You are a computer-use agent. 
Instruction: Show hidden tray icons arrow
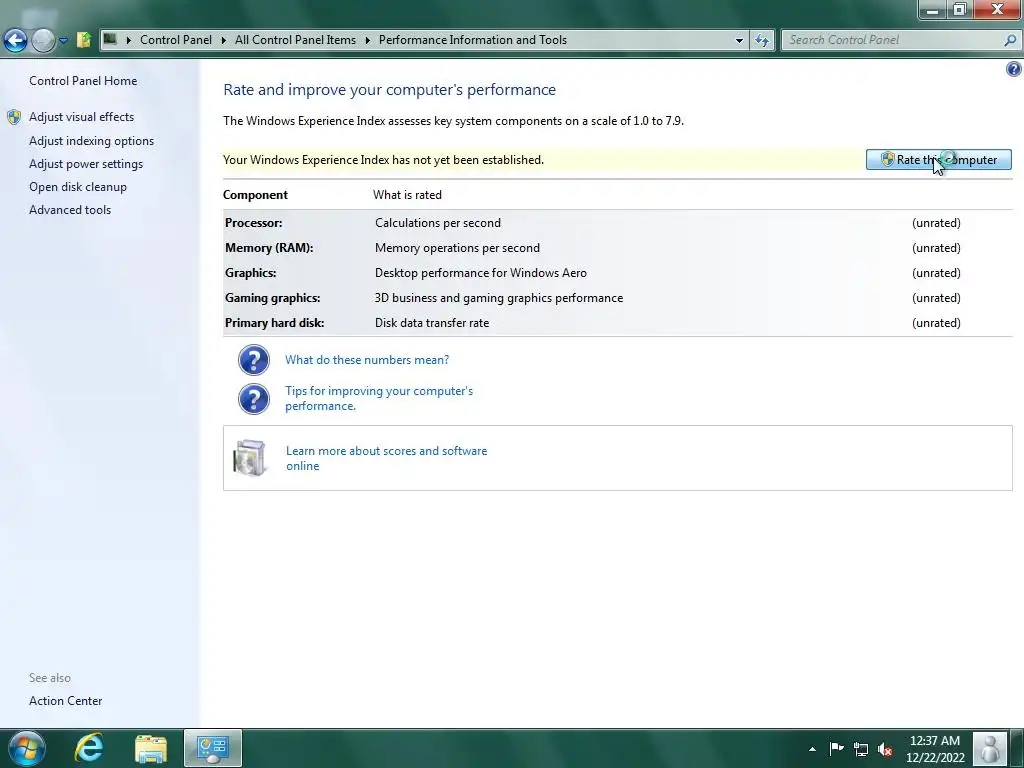tap(812, 749)
